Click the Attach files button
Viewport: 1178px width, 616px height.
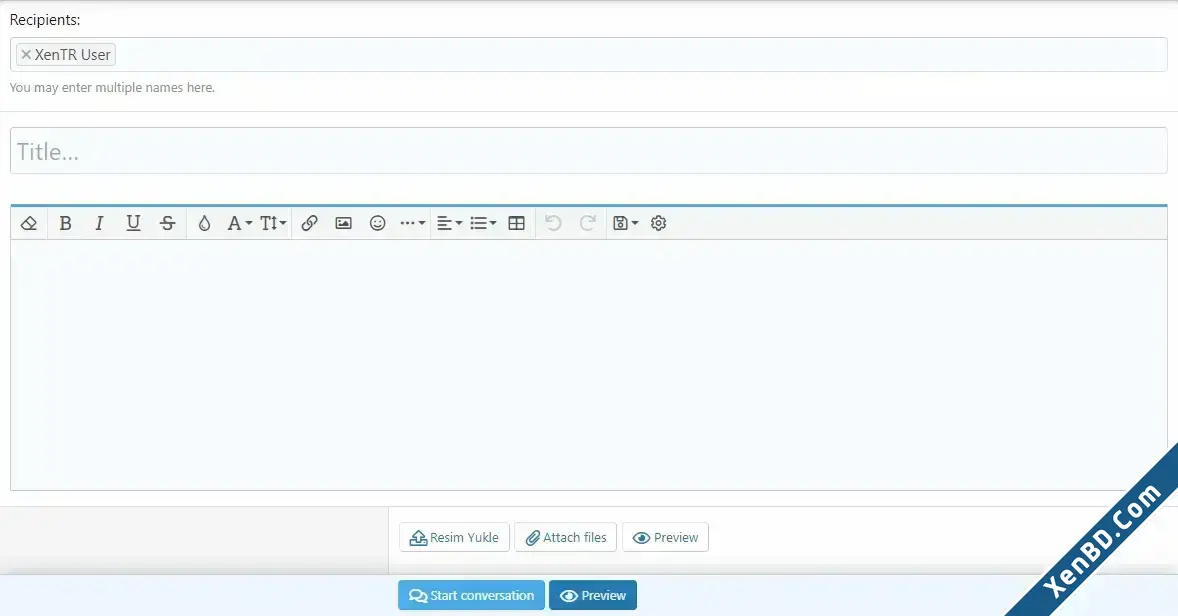(x=566, y=537)
